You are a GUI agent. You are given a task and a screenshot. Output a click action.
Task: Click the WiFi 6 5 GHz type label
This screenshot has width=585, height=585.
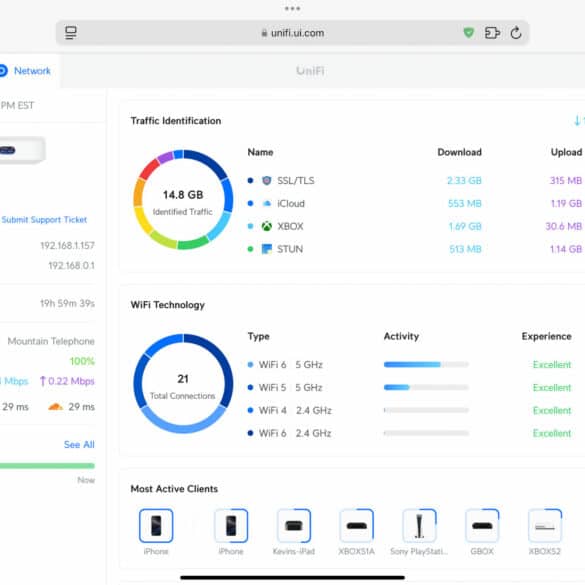tap(291, 365)
